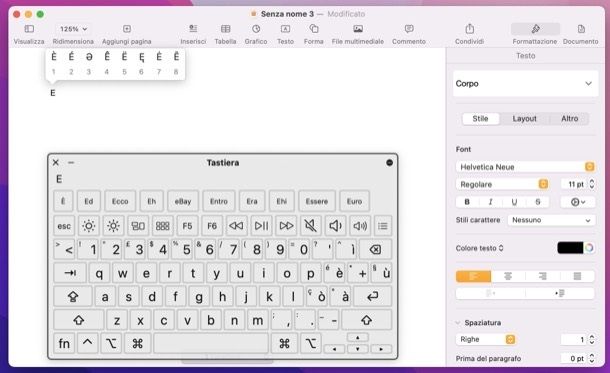Switch to the Altro tab
This screenshot has height=373, width=610.
[x=570, y=119]
